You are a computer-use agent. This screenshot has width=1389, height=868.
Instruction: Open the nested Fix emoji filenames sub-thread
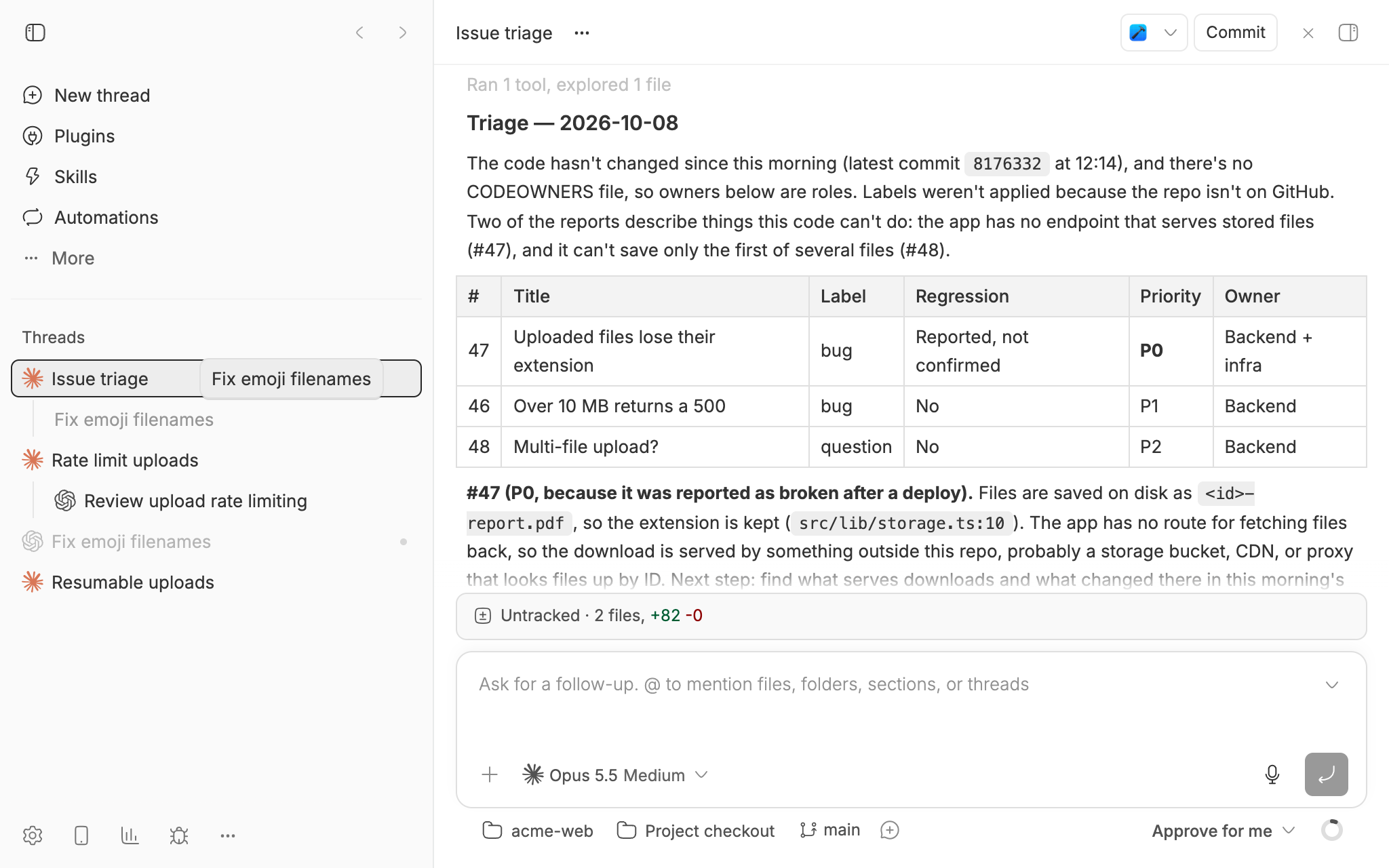pos(134,419)
